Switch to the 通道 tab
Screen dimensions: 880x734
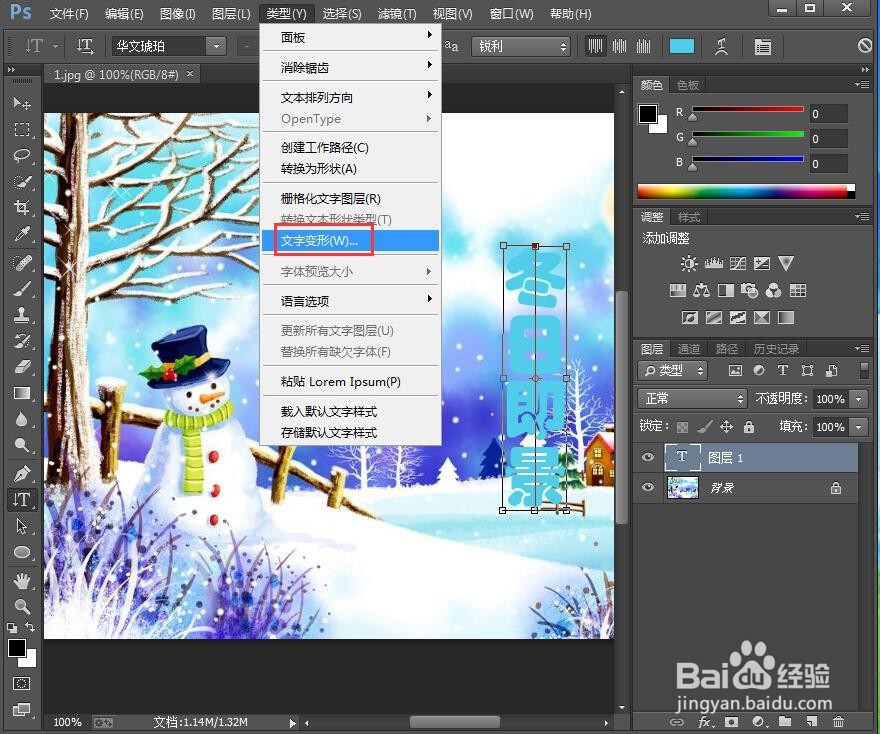[x=689, y=349]
